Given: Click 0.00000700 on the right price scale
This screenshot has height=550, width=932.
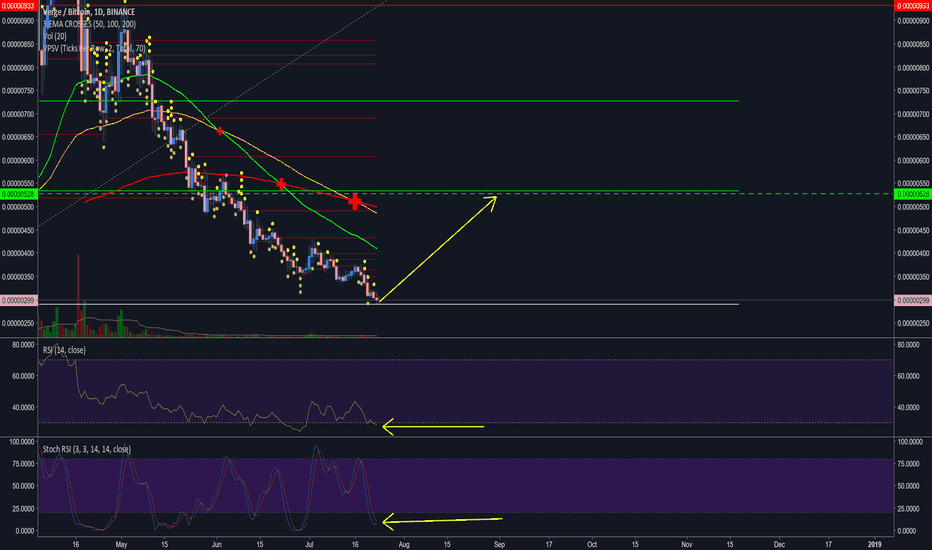Looking at the screenshot, I should pos(913,114).
